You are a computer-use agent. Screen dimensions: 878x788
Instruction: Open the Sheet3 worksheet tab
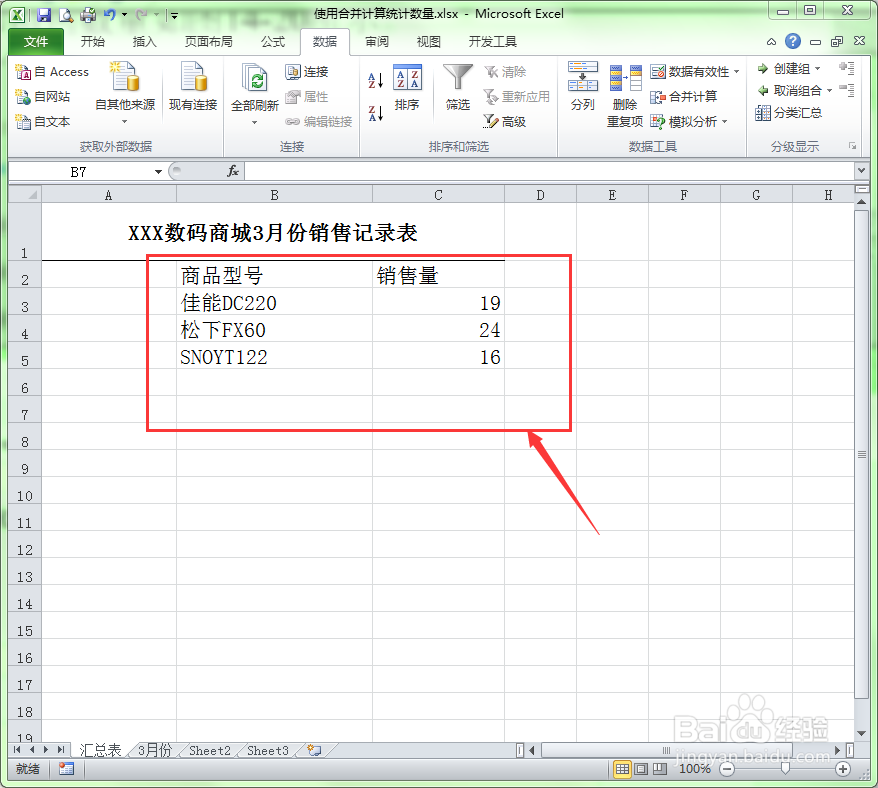pyautogui.click(x=268, y=750)
